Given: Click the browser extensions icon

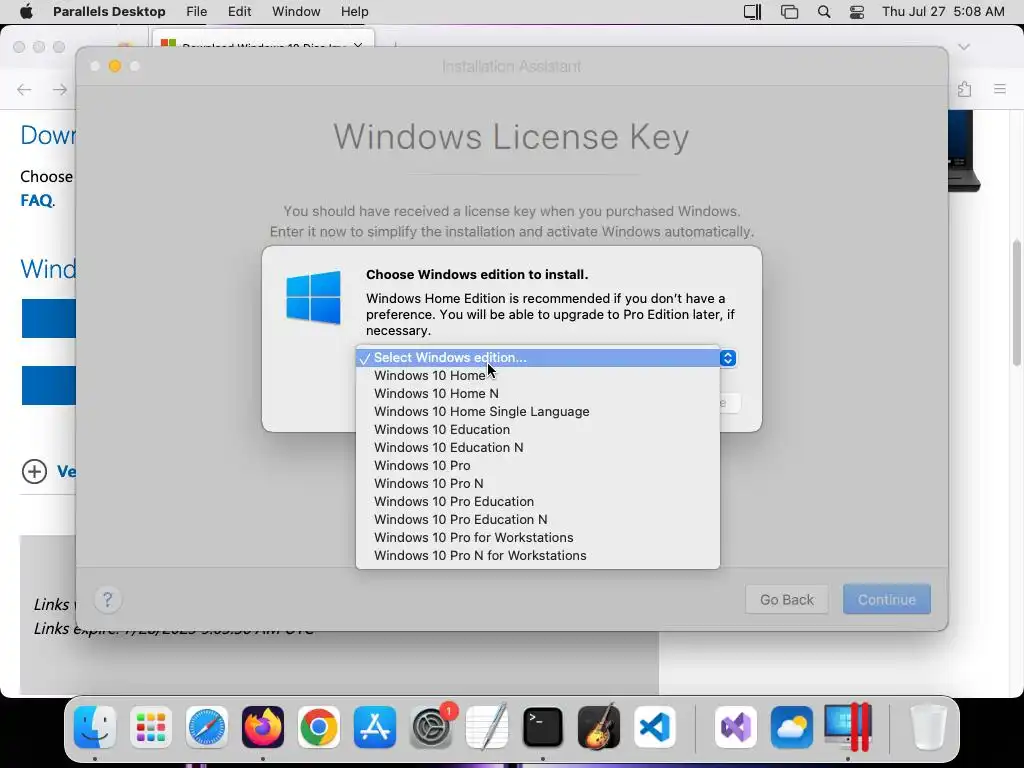Looking at the screenshot, I should [965, 88].
